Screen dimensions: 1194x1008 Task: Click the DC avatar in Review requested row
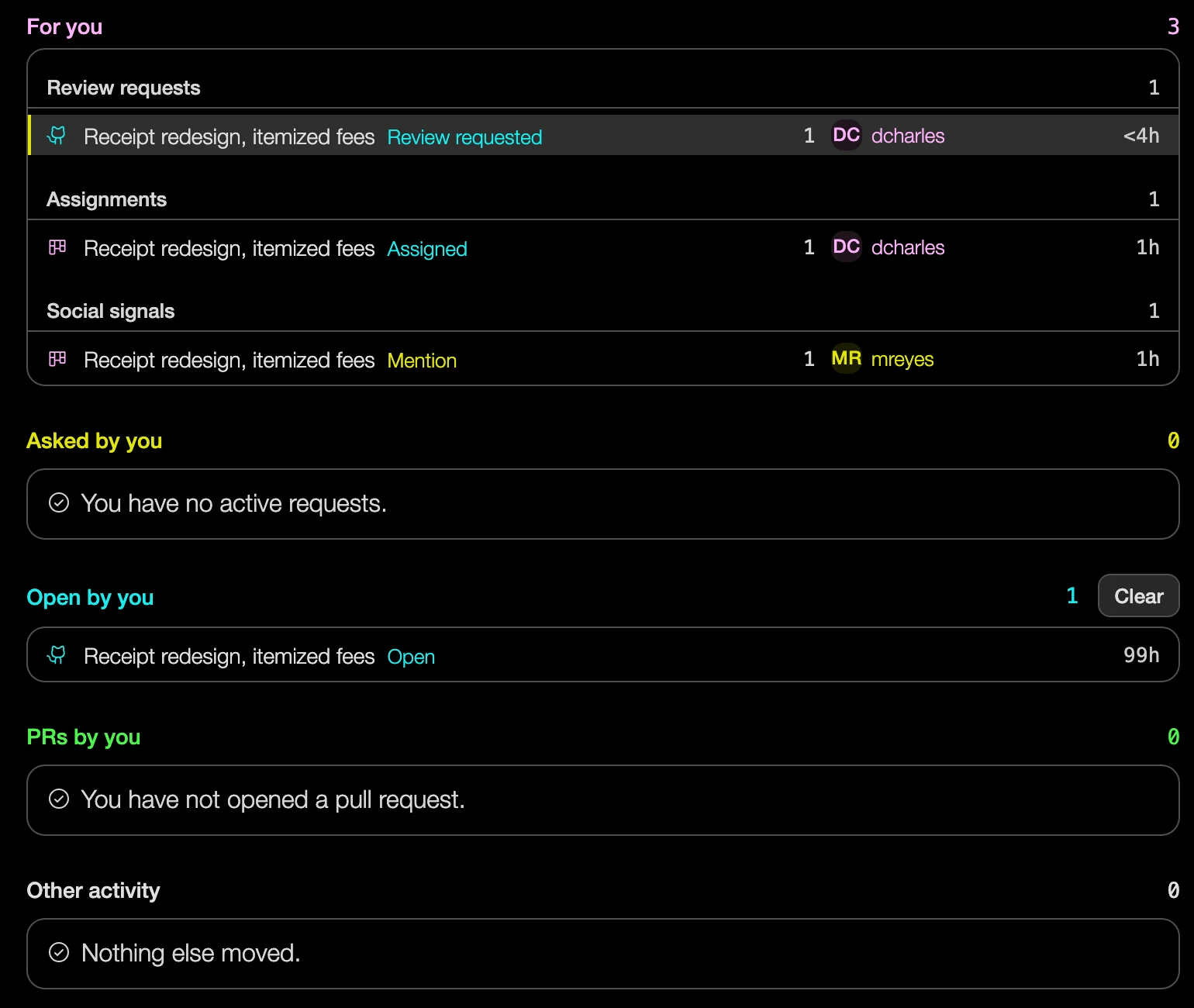[847, 136]
